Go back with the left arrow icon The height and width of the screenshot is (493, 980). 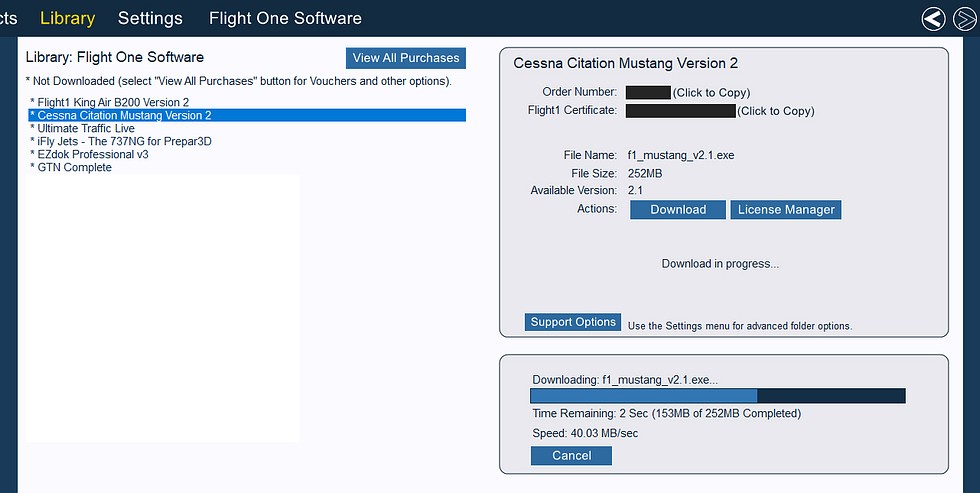934,19
